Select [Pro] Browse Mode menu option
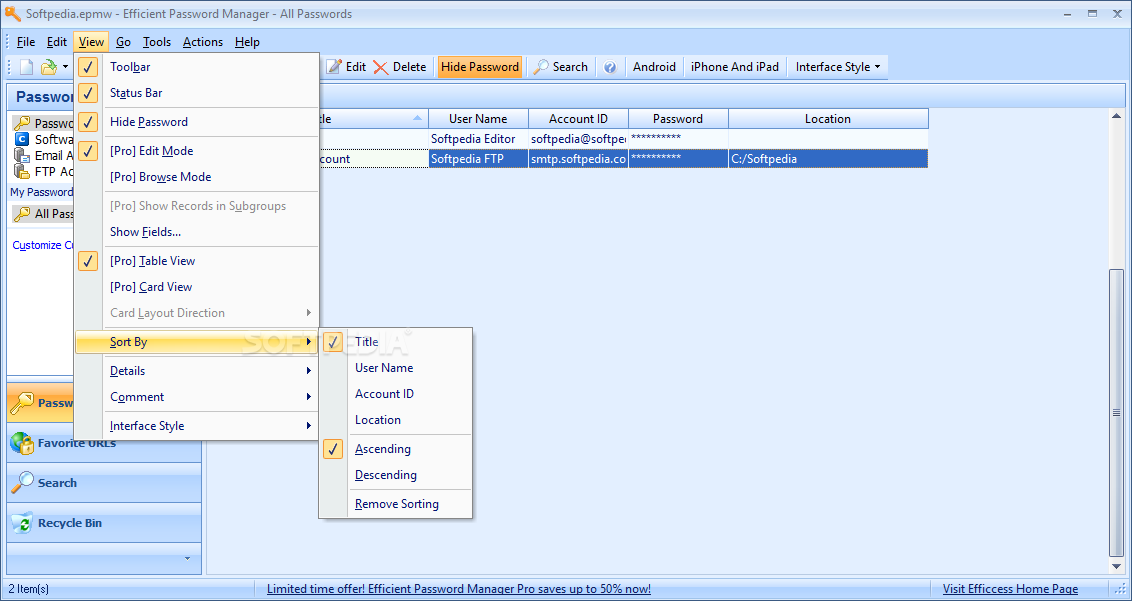 (196, 177)
